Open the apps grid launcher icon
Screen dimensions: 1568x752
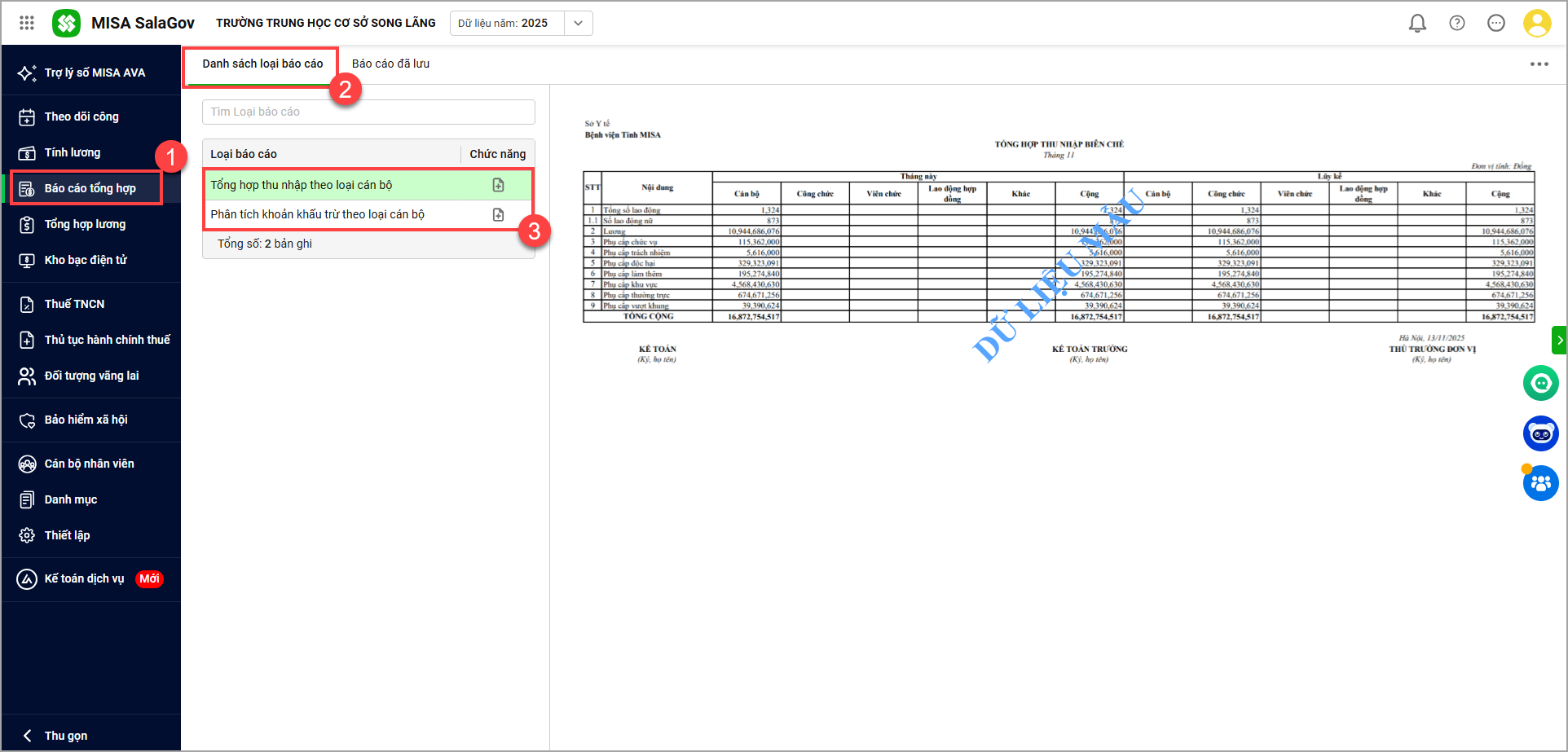27,23
